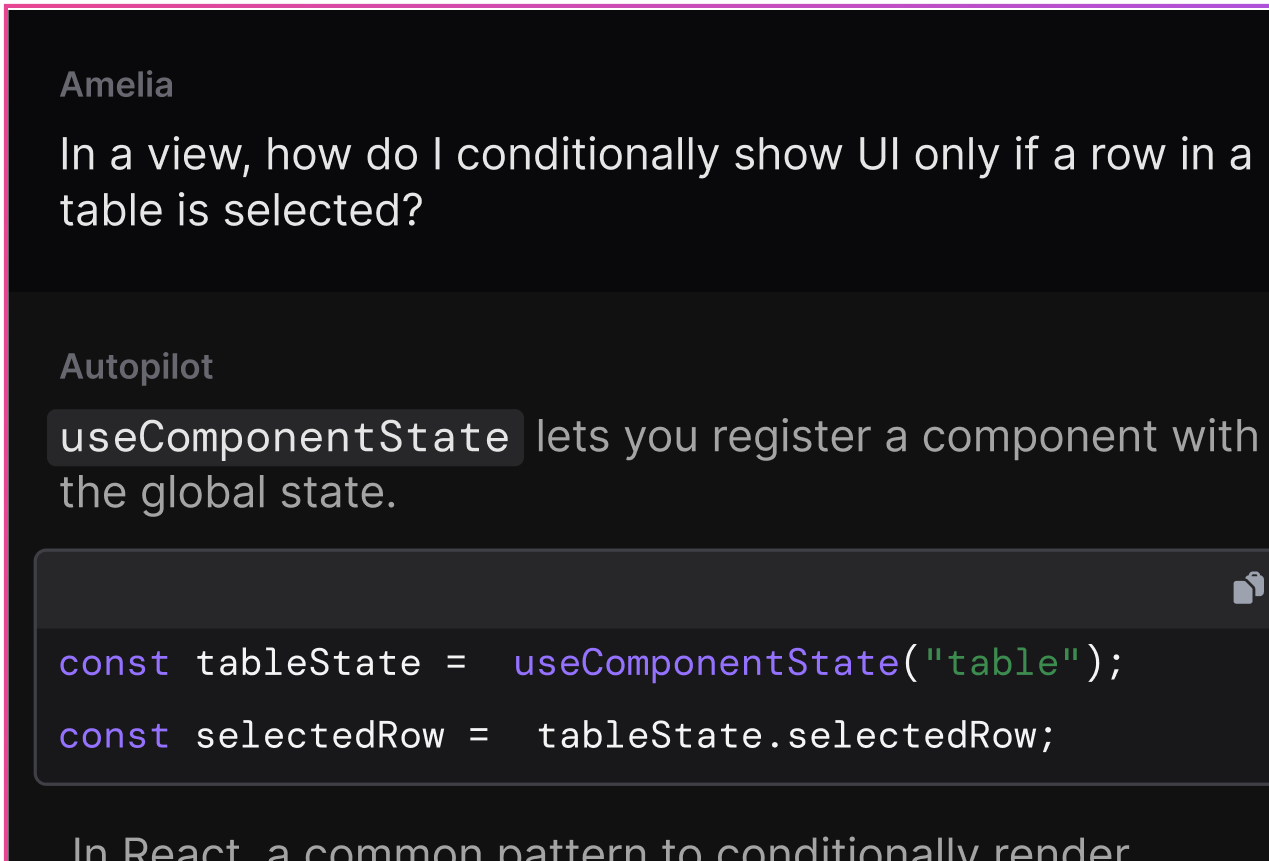
Task: Click the equals sign after selectedRow
Action: coord(479,736)
